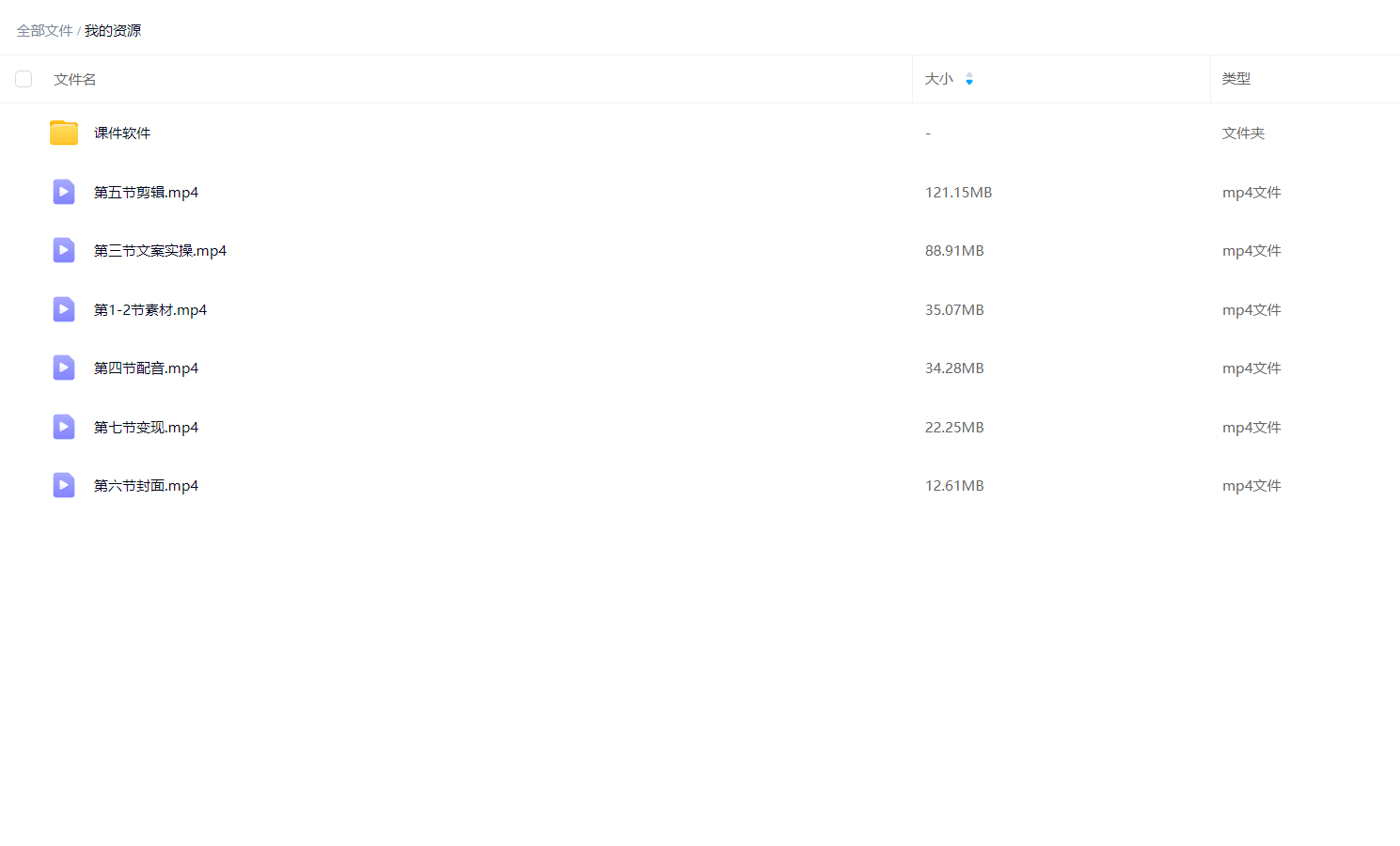Click the 大小 column header text
This screenshot has width=1400, height=846.
pos(938,79)
